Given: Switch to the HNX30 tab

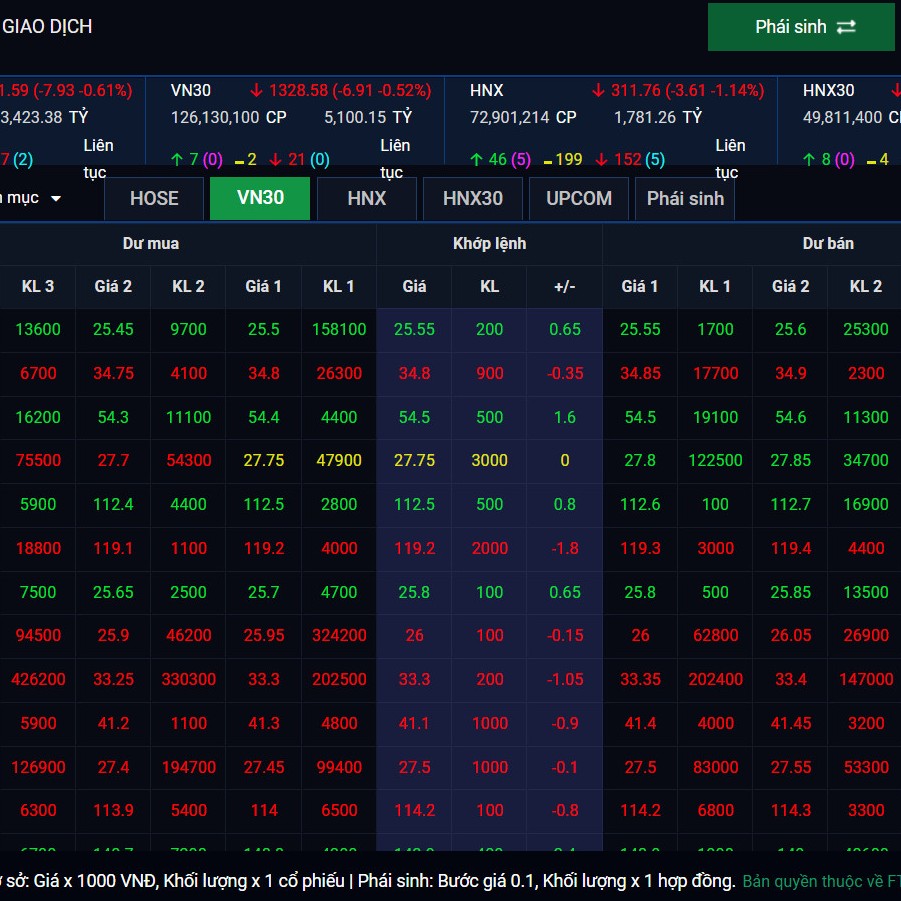Looking at the screenshot, I should click(x=472, y=198).
